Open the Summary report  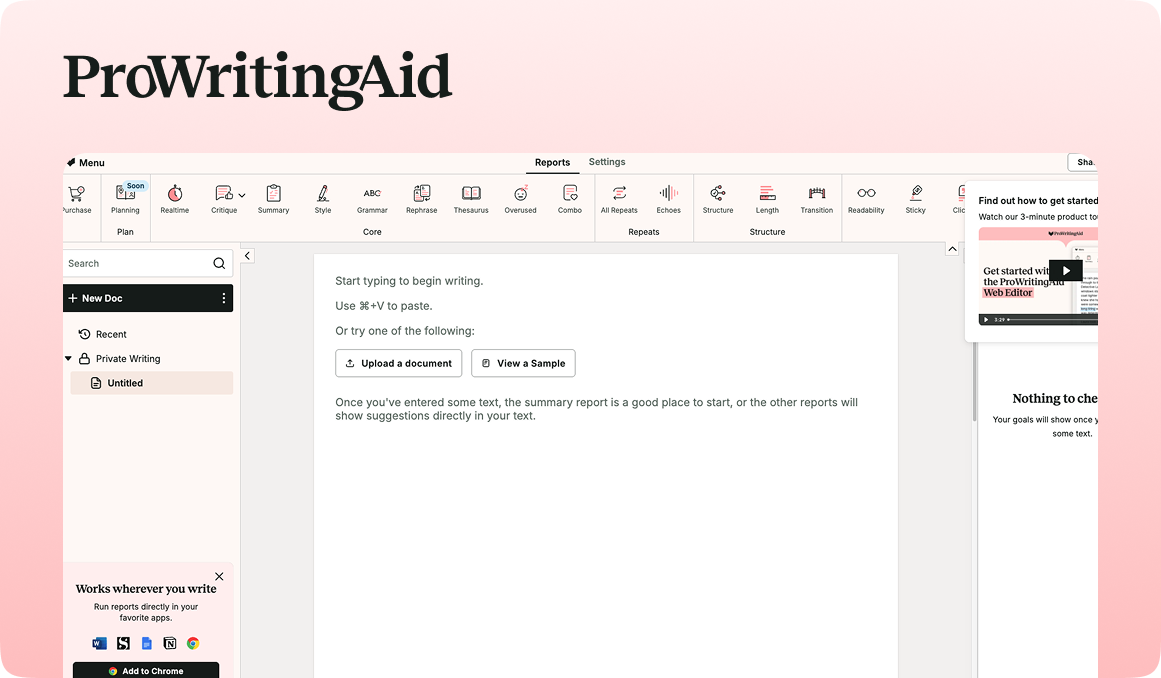point(273,199)
